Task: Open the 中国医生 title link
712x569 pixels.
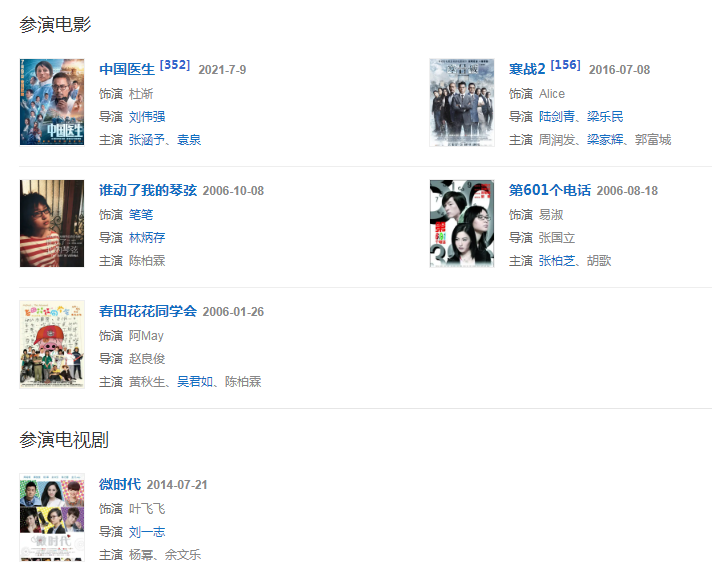Action: coord(127,69)
